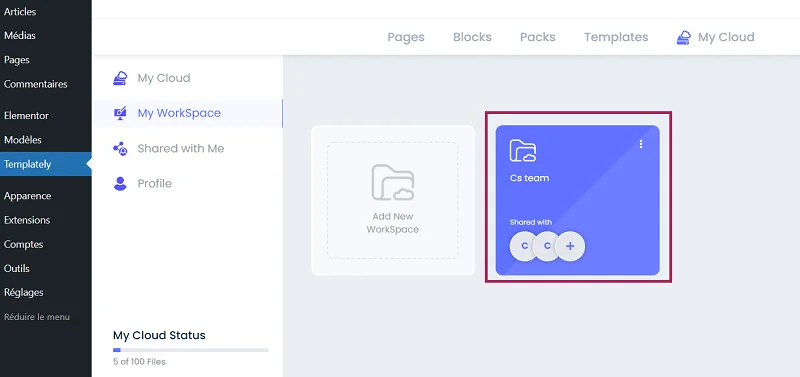
Task: Click the 5 of 100 Files text
Action: 139,362
